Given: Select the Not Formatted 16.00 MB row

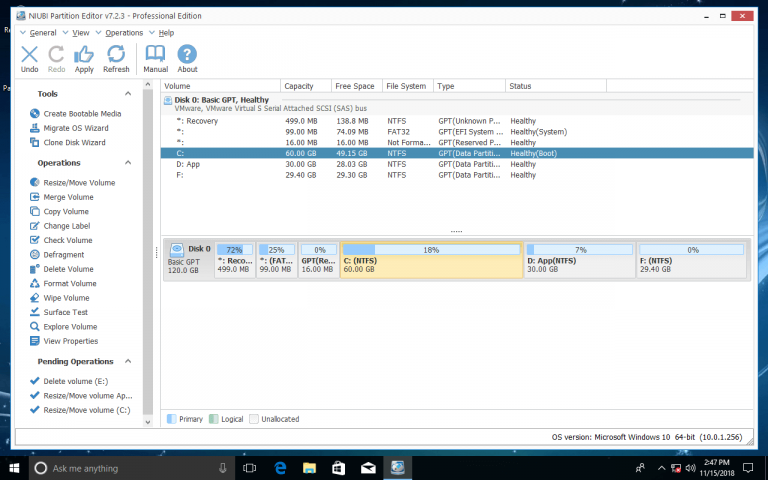Looking at the screenshot, I should (457, 143).
